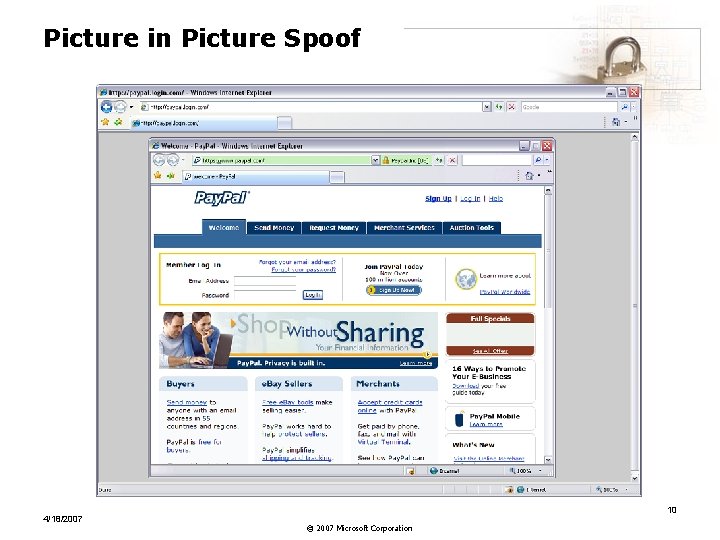
Task: Click PayPal Mobile phone icon
Action: [x=459, y=420]
